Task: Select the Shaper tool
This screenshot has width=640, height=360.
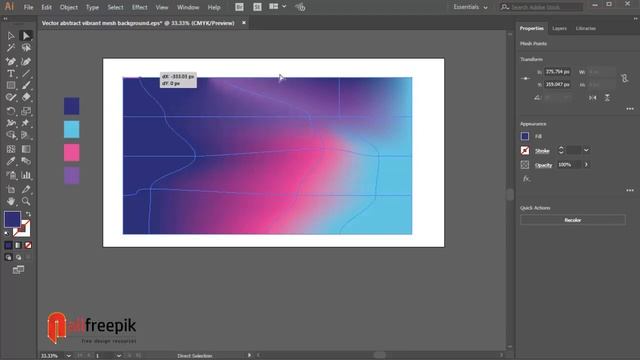Action: point(11,98)
